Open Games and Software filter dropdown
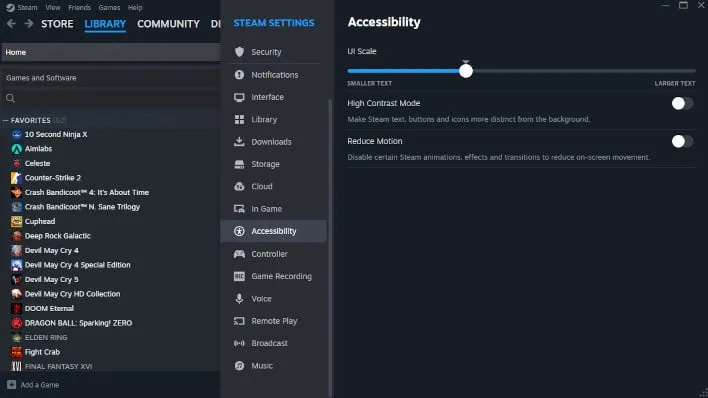The width and height of the screenshot is (708, 398). (111, 78)
